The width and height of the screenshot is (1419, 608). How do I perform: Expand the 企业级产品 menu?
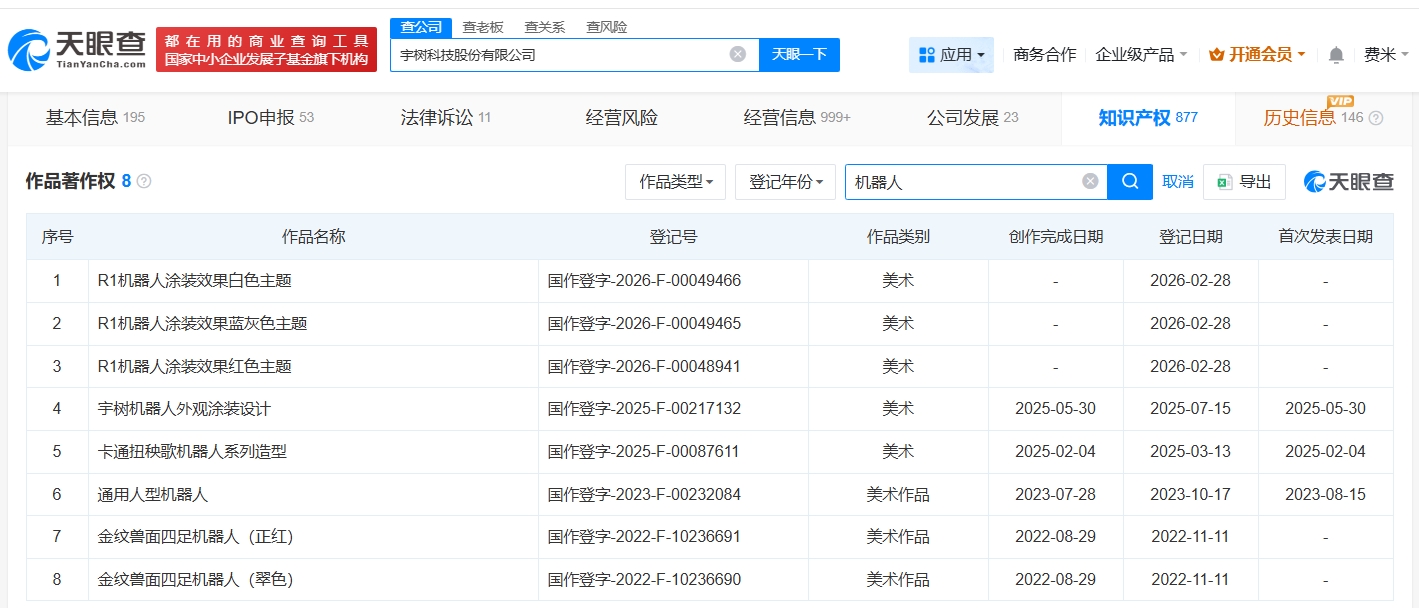tap(1141, 55)
